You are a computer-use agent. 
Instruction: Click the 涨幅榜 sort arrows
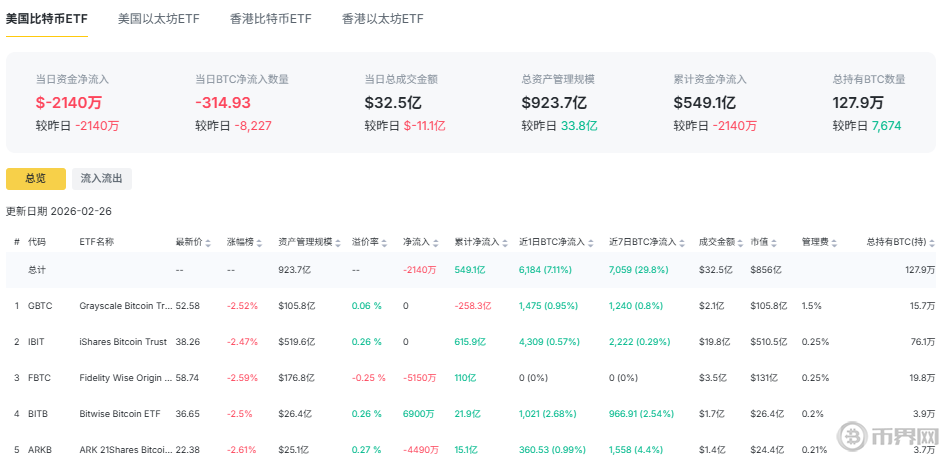[x=259, y=243]
